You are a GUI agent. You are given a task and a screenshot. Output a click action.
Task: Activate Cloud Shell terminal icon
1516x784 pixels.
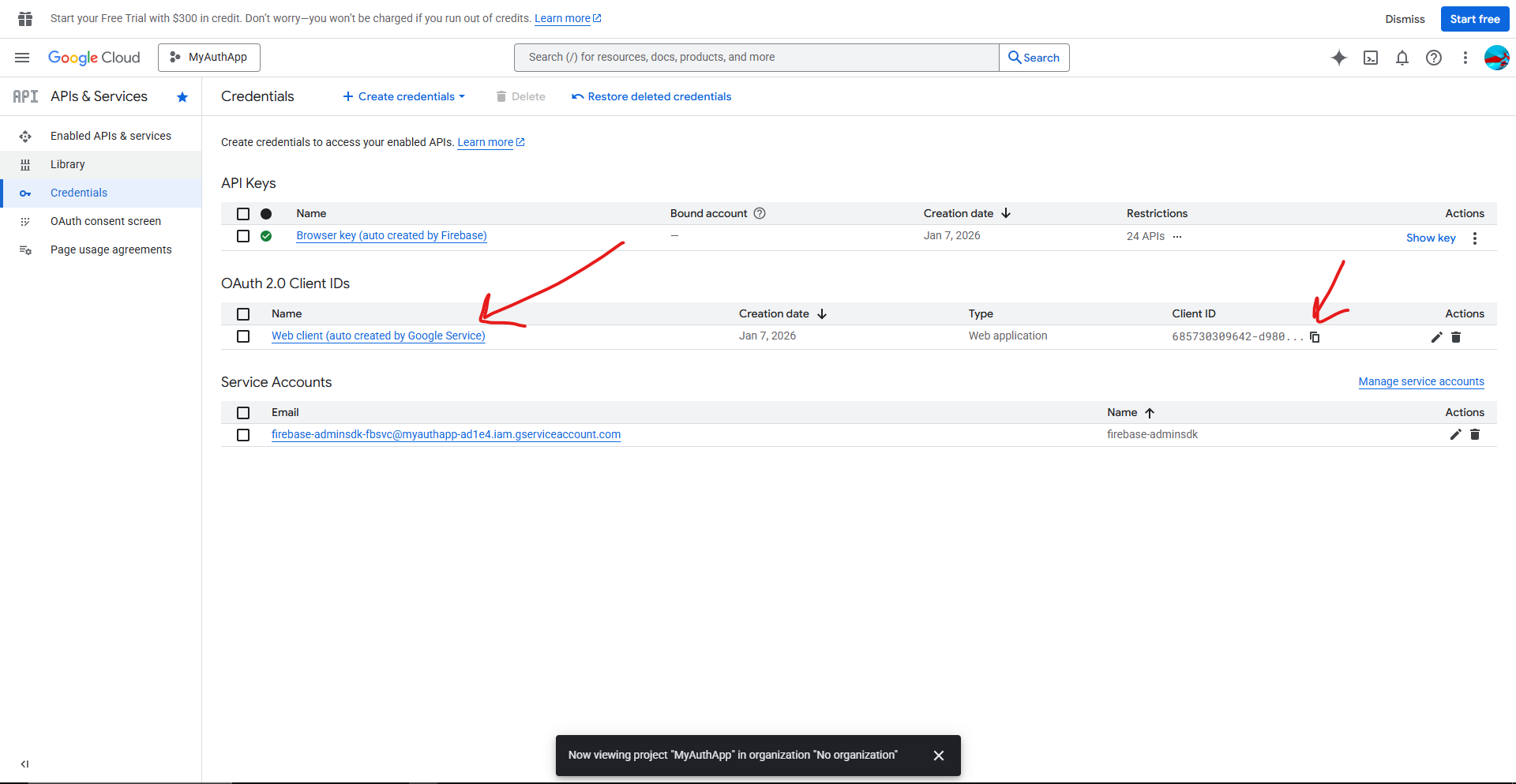[x=1371, y=58]
